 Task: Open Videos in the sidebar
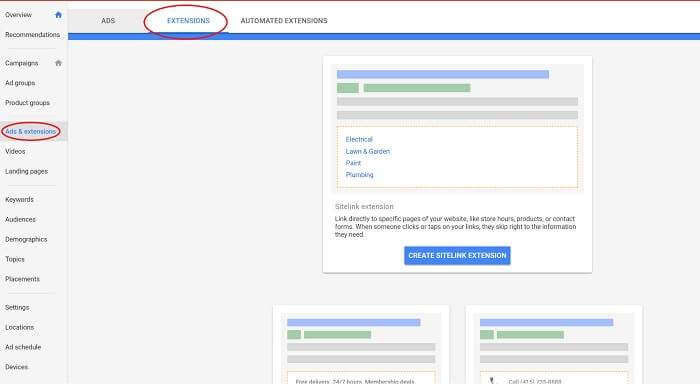pyautogui.click(x=15, y=151)
